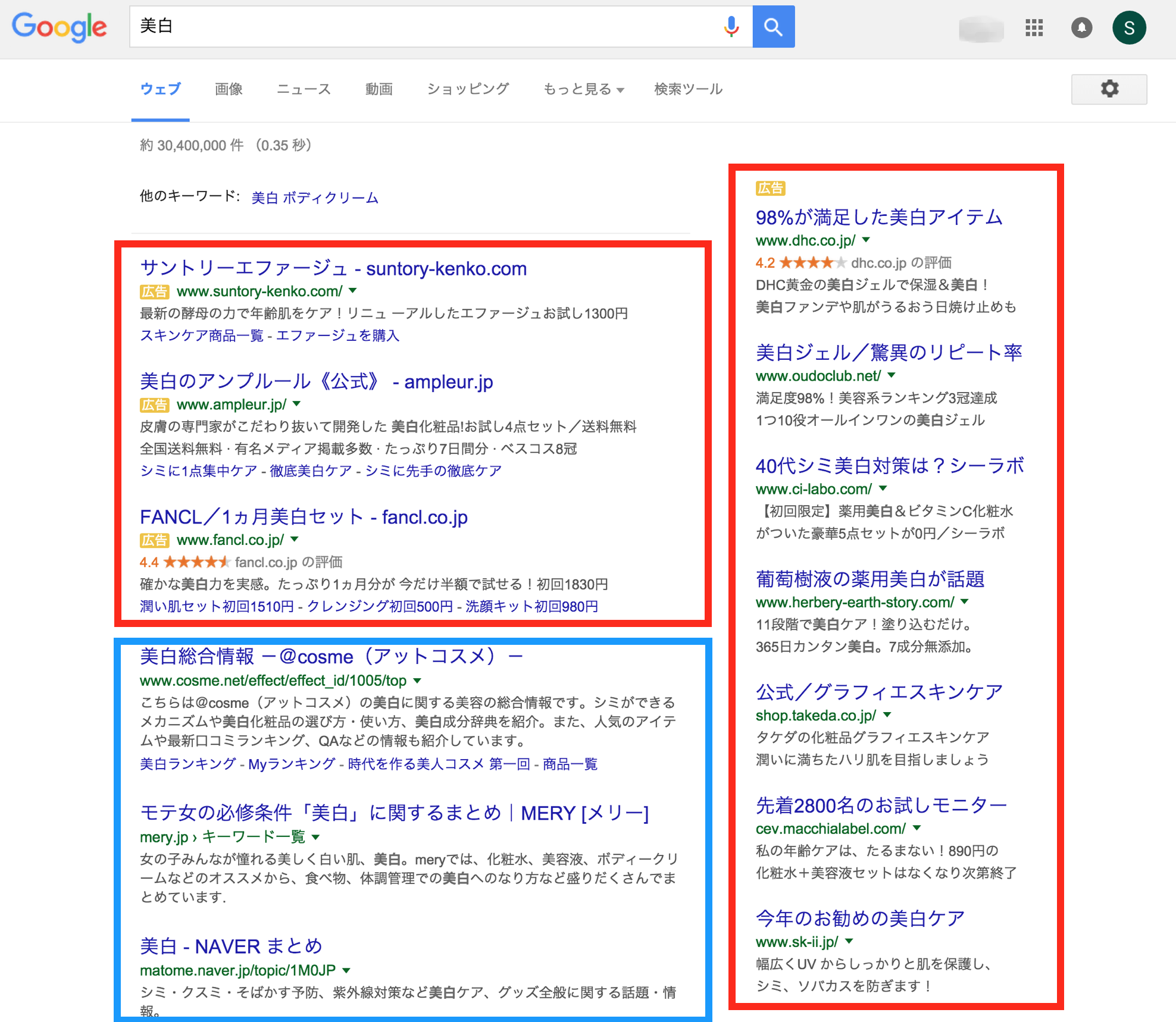
Task: Expand arrow next to cev.macchialabel.com/
Action: pyautogui.click(x=917, y=828)
